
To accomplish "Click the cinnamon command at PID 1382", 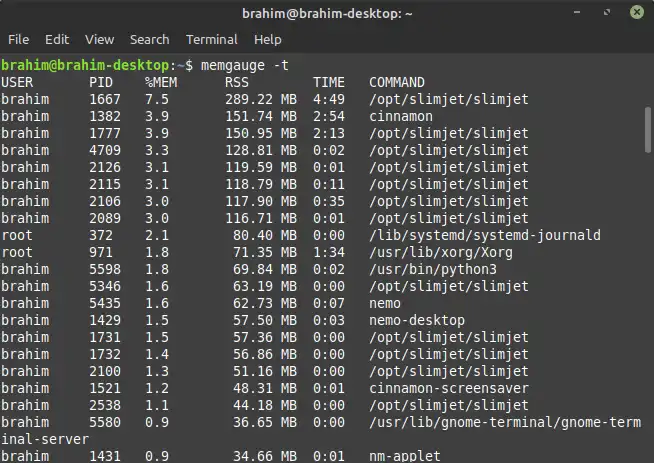I will 401,116.
